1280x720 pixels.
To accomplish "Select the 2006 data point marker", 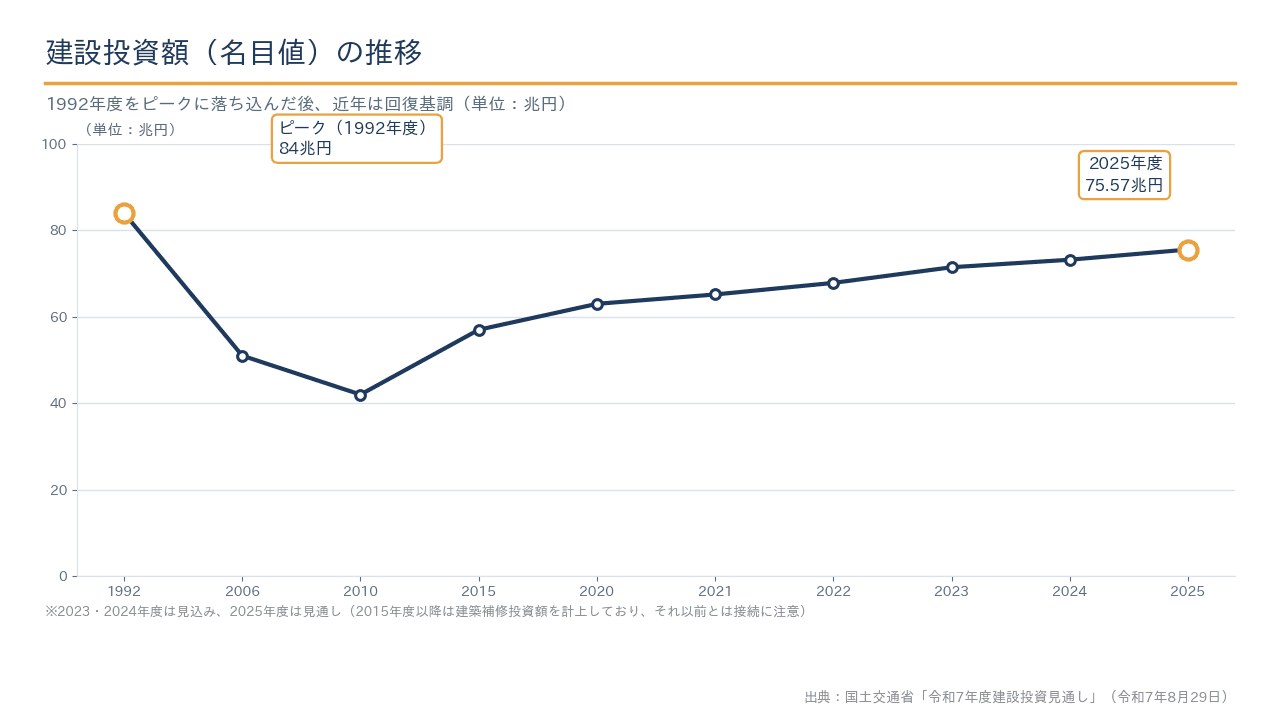I will click(x=242, y=356).
